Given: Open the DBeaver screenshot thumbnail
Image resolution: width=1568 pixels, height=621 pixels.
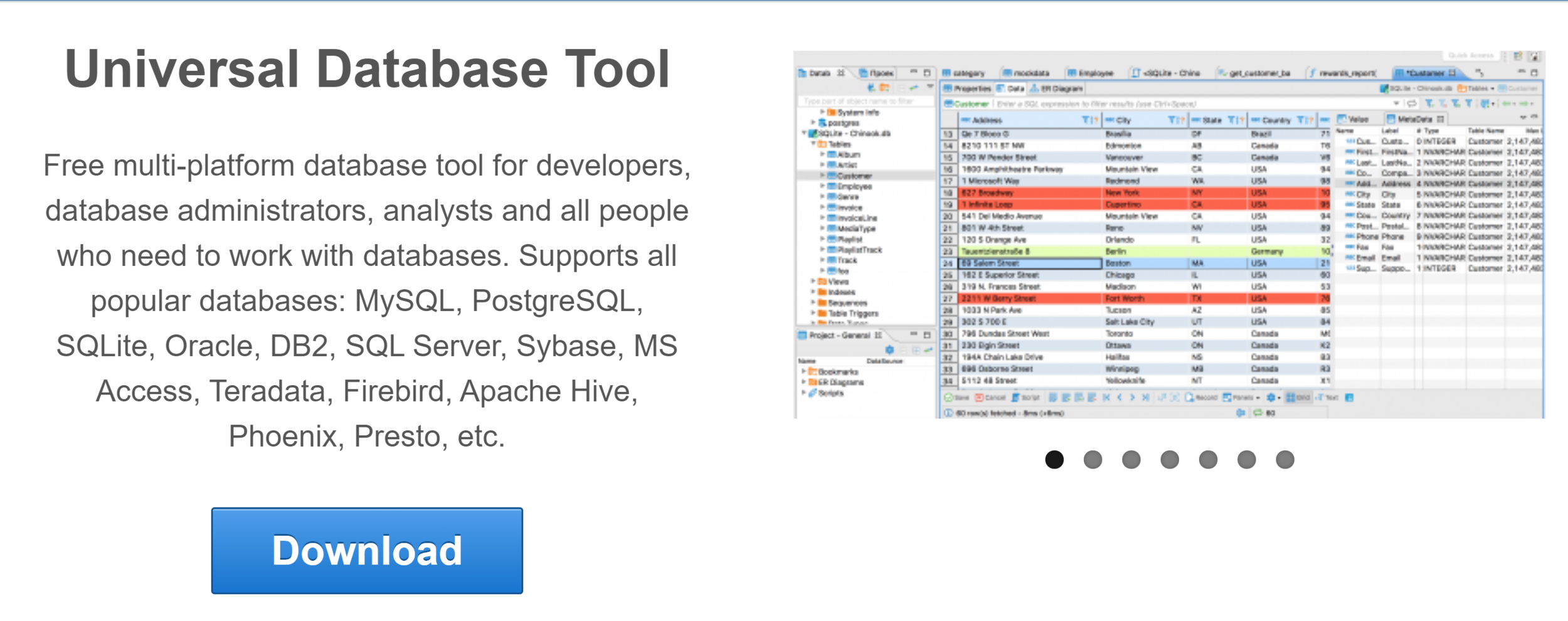Looking at the screenshot, I should pyautogui.click(x=1169, y=235).
